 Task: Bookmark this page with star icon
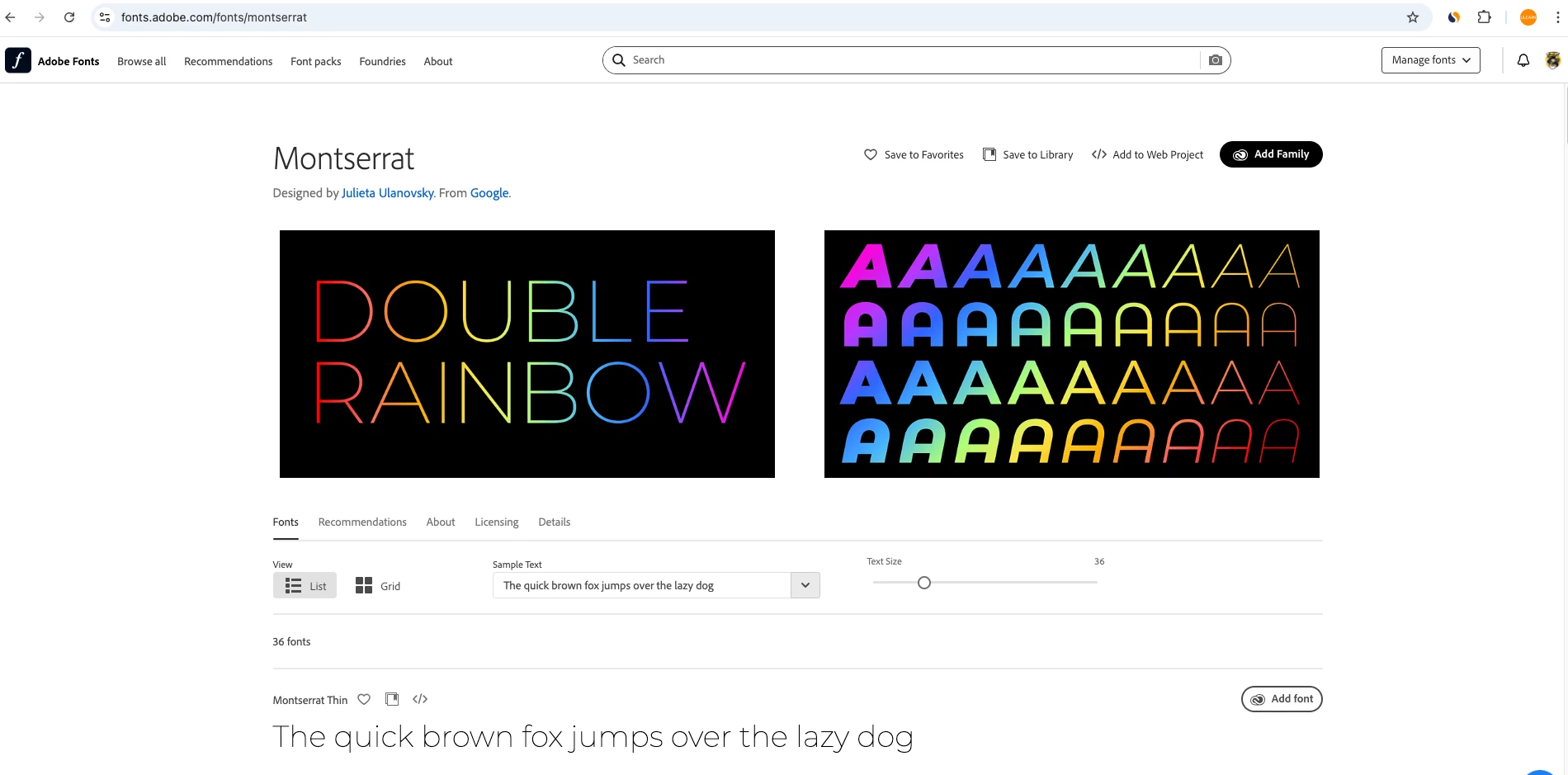1413,17
